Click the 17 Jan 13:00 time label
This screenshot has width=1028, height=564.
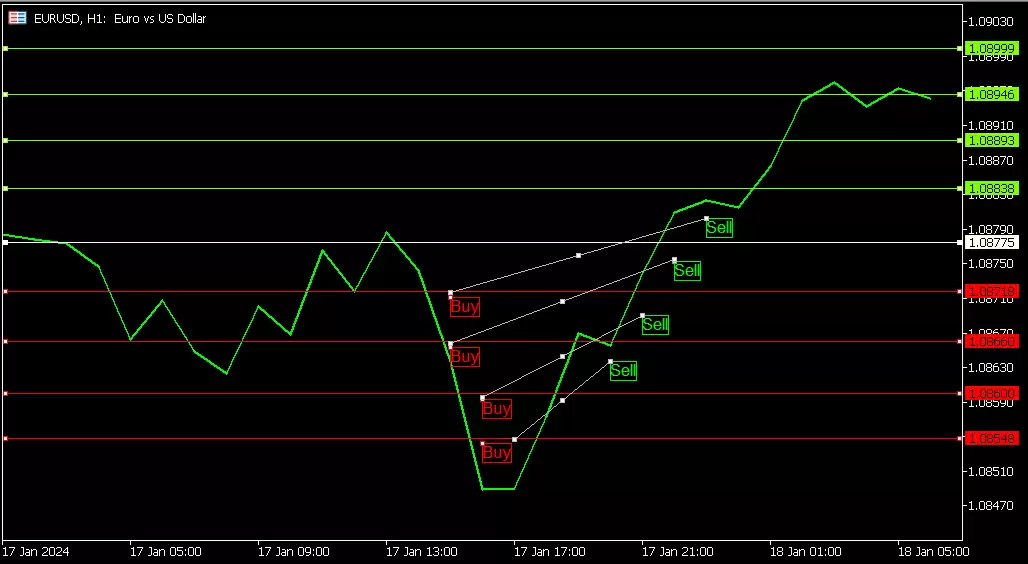coord(421,551)
